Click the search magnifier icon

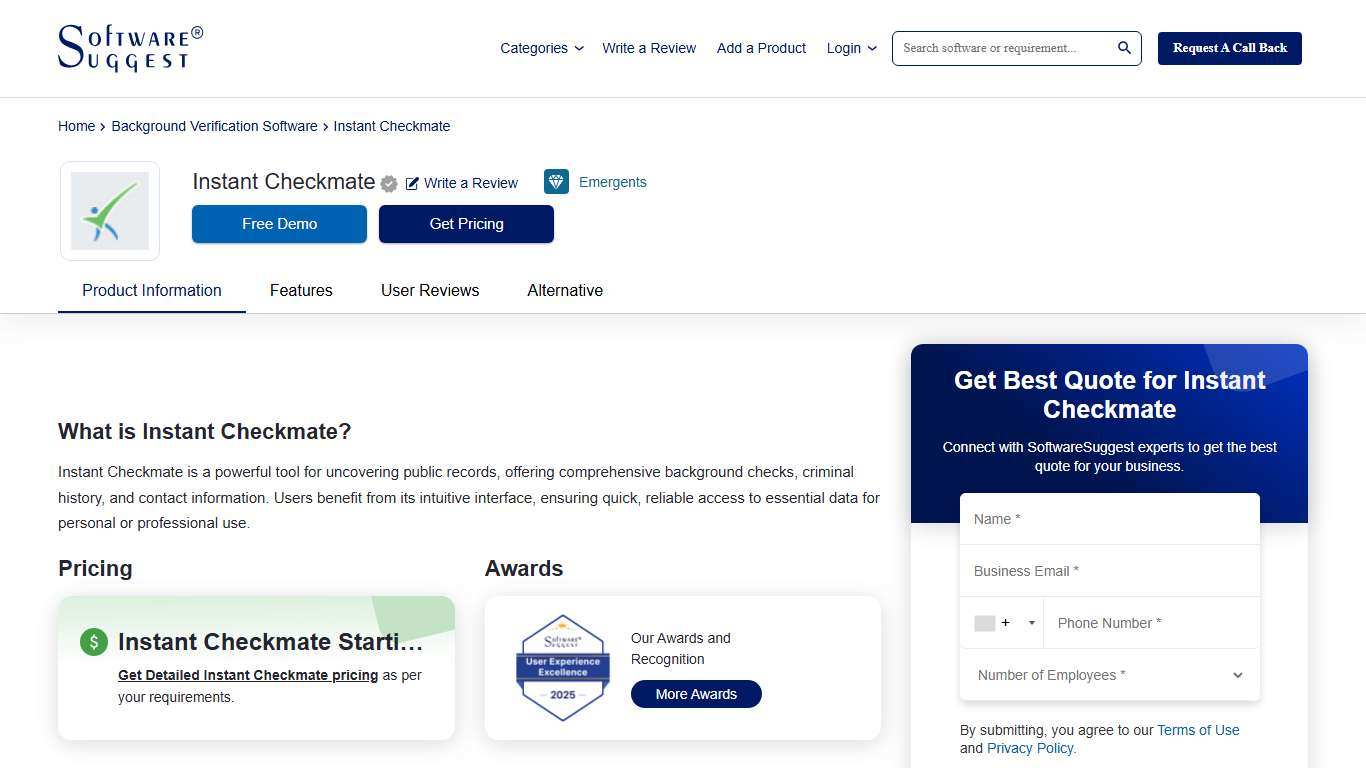[x=1123, y=47]
